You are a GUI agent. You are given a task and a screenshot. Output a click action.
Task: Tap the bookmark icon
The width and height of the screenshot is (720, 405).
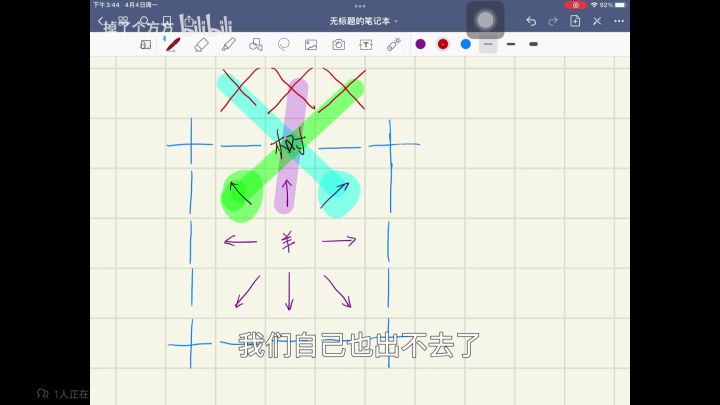click(x=167, y=21)
